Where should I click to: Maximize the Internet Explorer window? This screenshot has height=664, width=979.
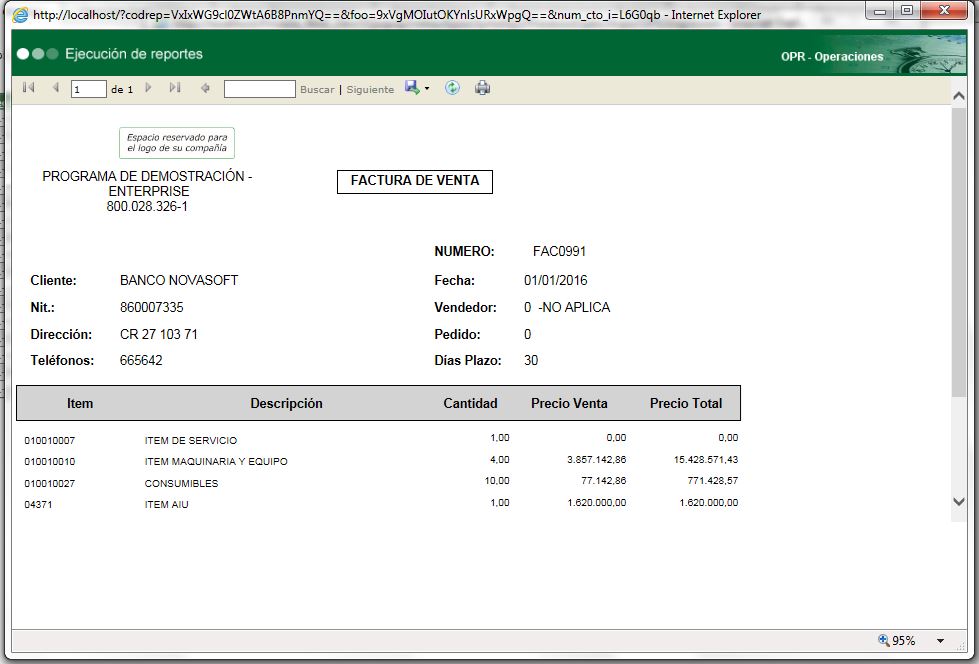pyautogui.click(x=908, y=11)
